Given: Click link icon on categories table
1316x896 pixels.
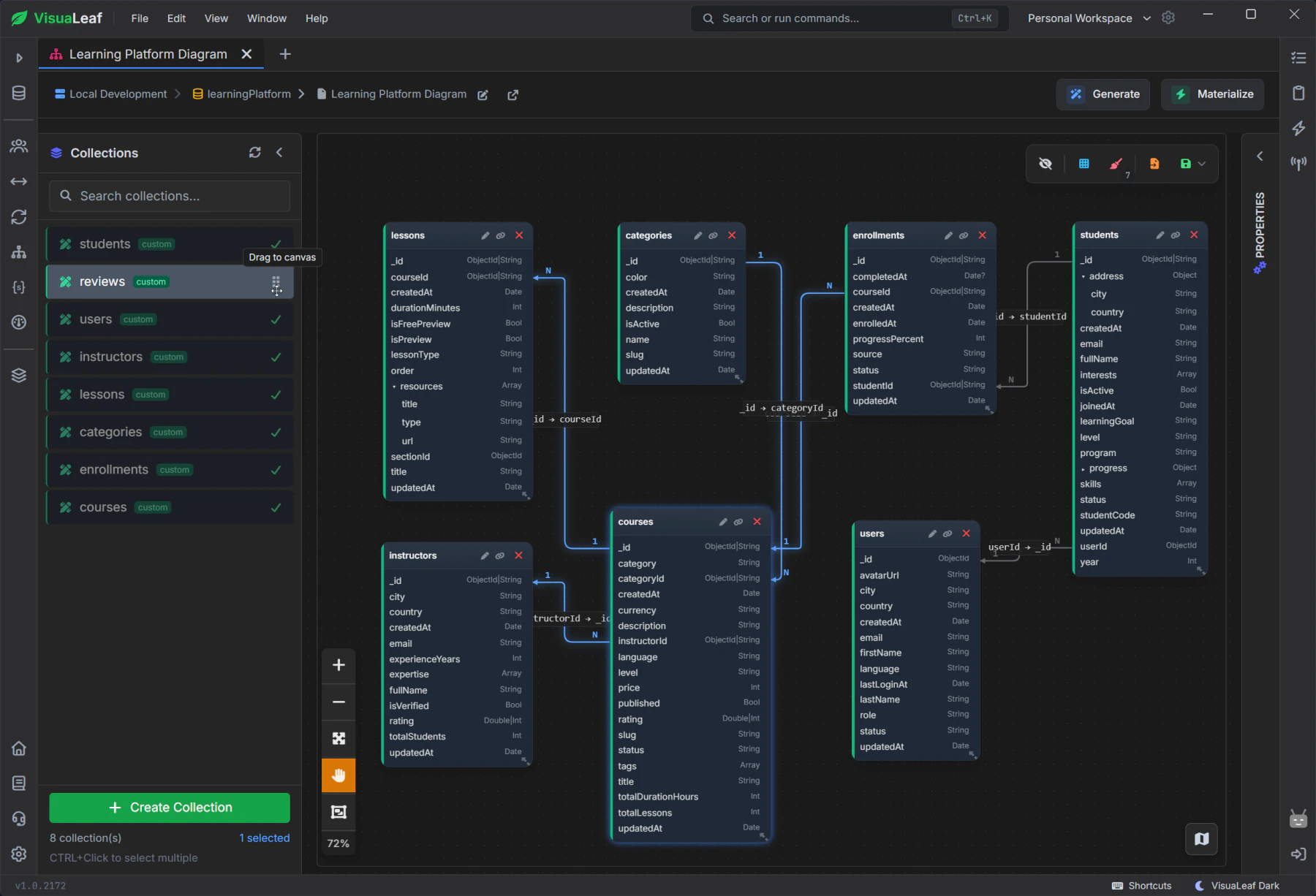Looking at the screenshot, I should click(713, 235).
